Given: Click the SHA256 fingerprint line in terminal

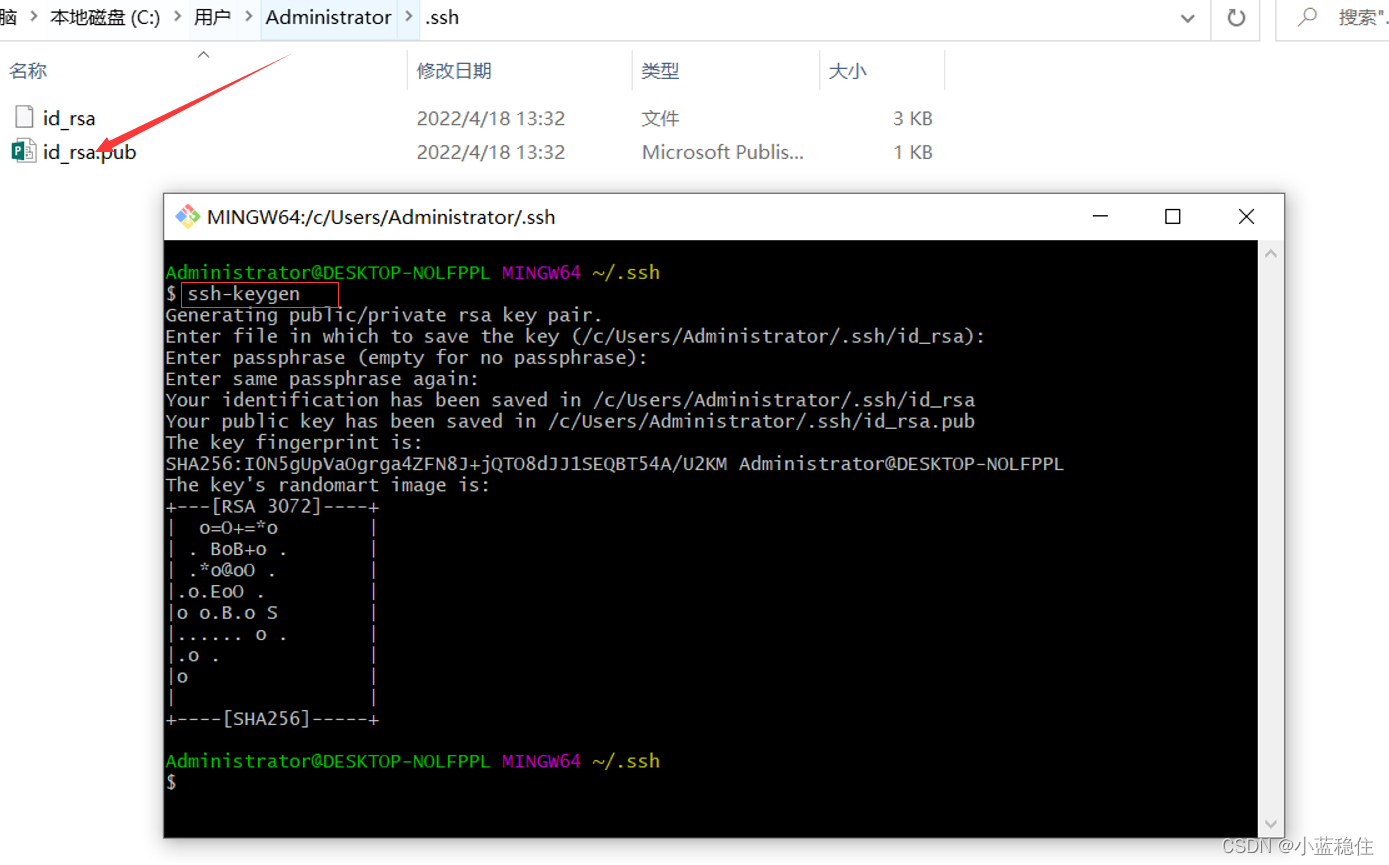Looking at the screenshot, I should [x=615, y=464].
